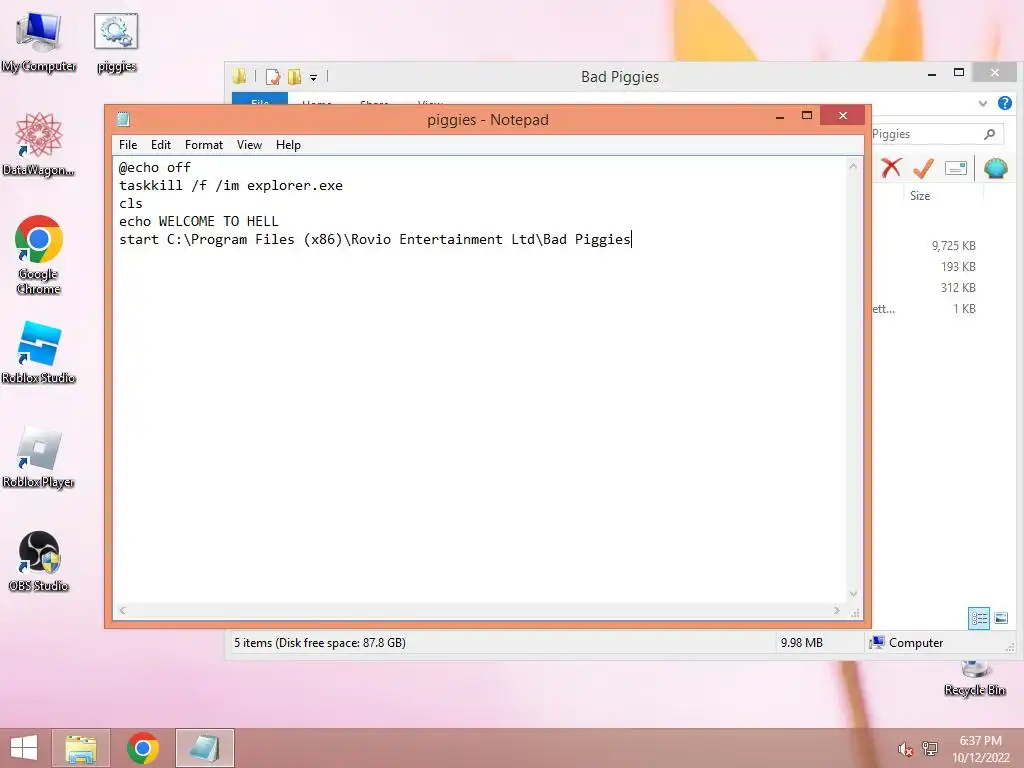Click the orange checkmark icon in Explorer
This screenshot has width=1024, height=768.
coord(923,168)
